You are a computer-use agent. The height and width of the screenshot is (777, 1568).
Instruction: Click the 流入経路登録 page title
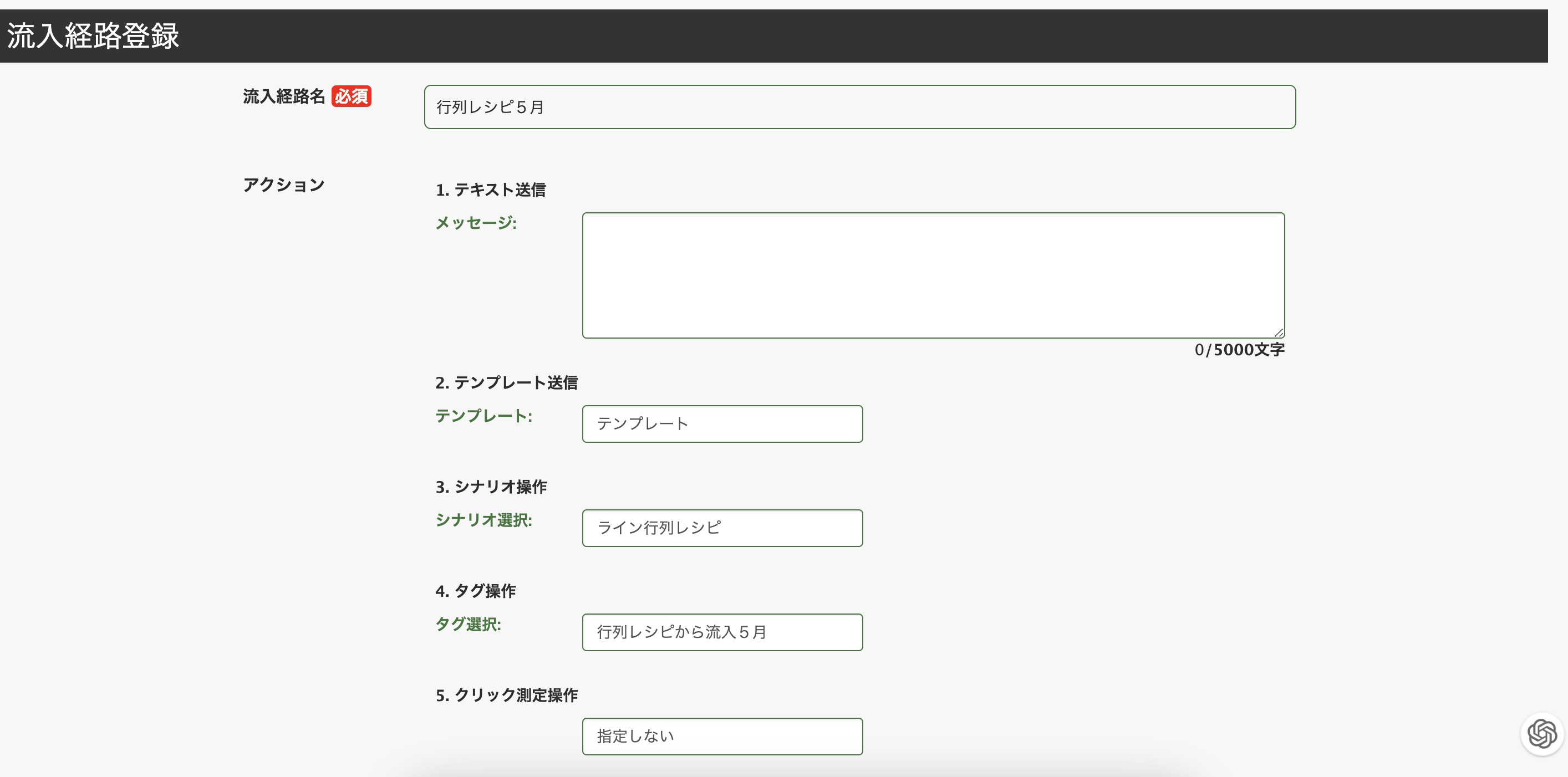[93, 36]
